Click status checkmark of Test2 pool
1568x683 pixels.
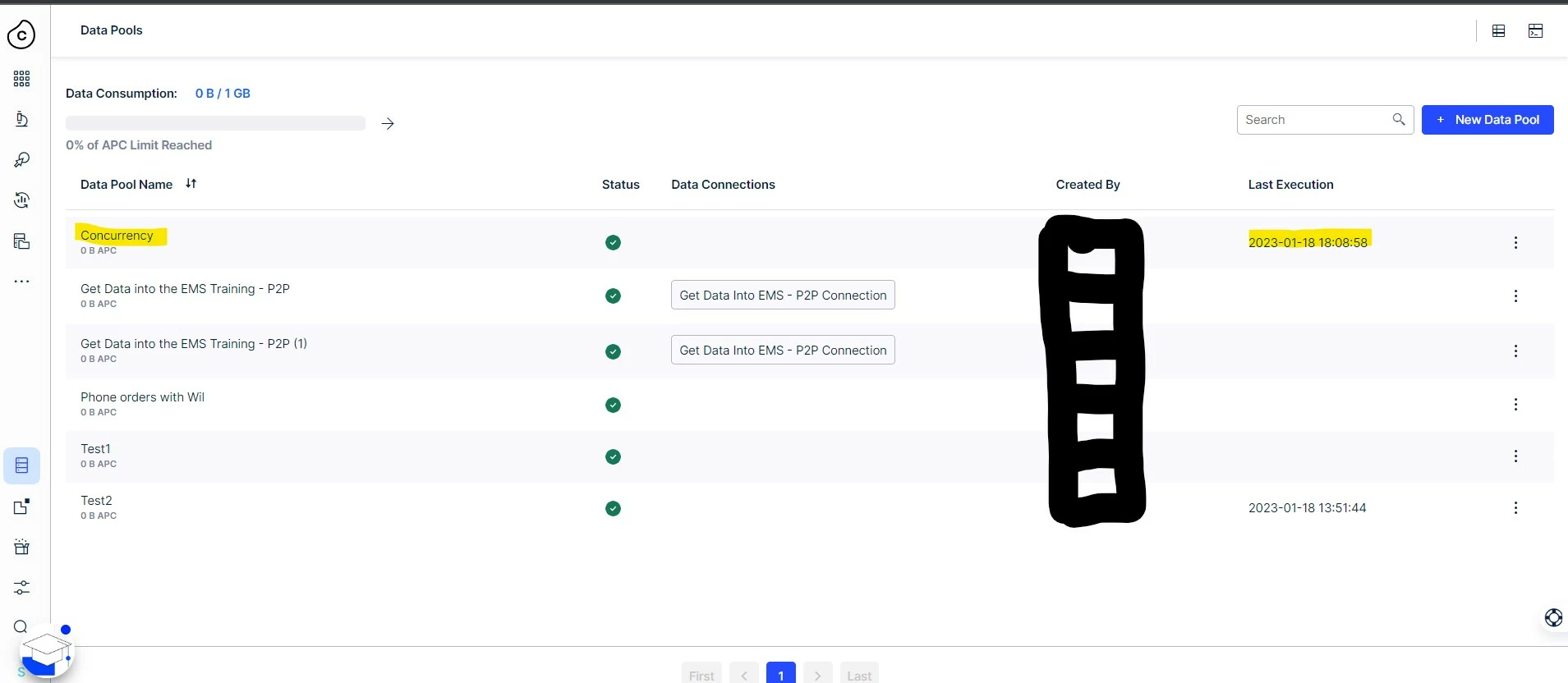click(x=613, y=508)
